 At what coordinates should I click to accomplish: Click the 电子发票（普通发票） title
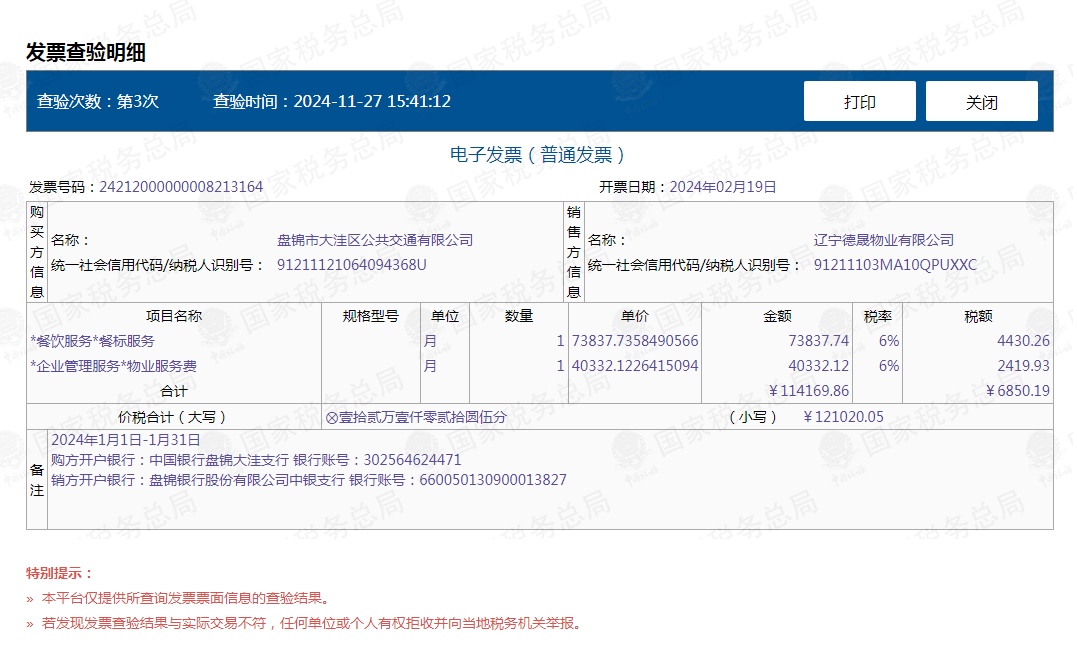point(538,154)
